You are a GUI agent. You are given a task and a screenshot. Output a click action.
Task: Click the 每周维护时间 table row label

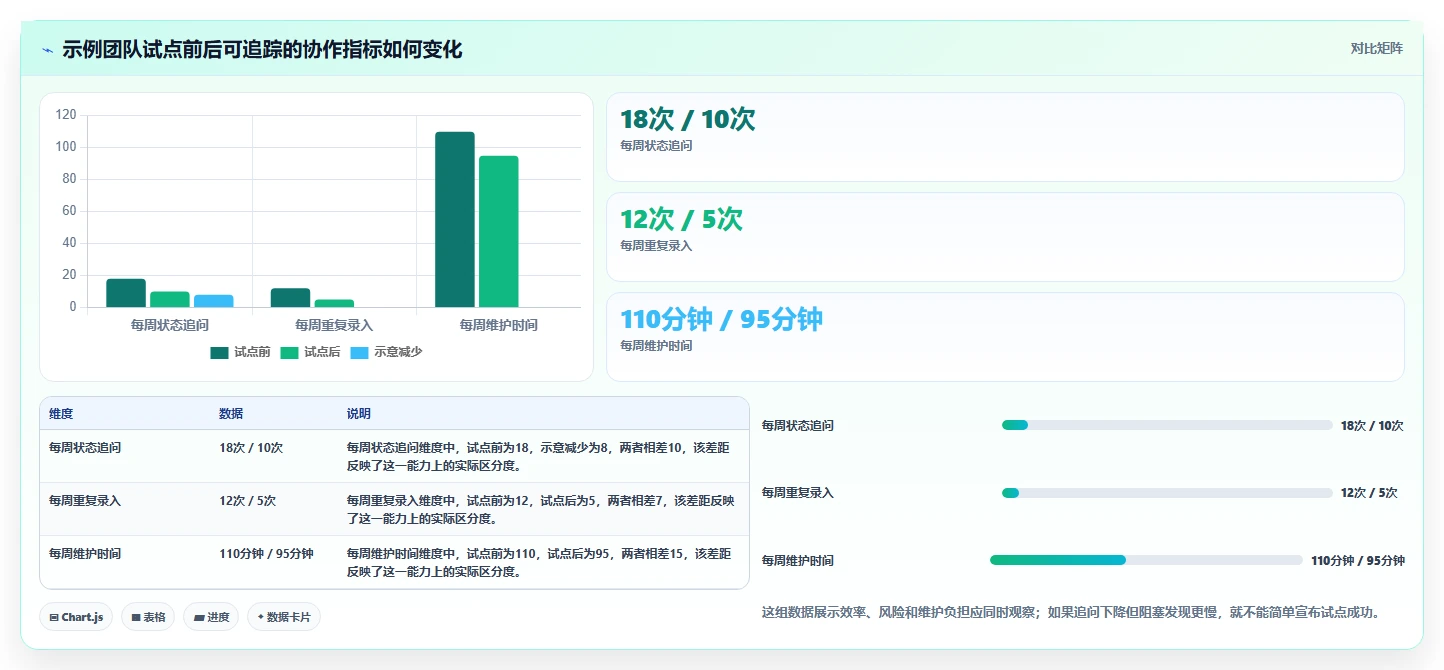[x=85, y=554]
